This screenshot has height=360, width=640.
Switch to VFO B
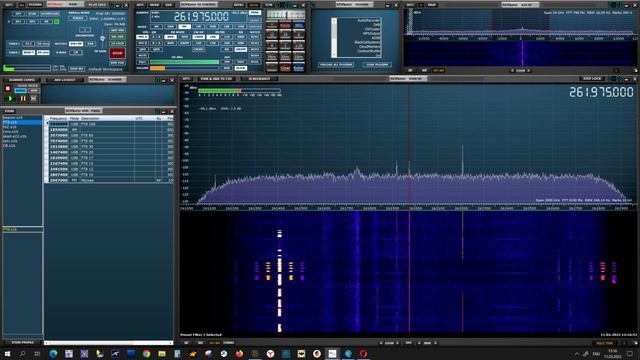coord(142,43)
